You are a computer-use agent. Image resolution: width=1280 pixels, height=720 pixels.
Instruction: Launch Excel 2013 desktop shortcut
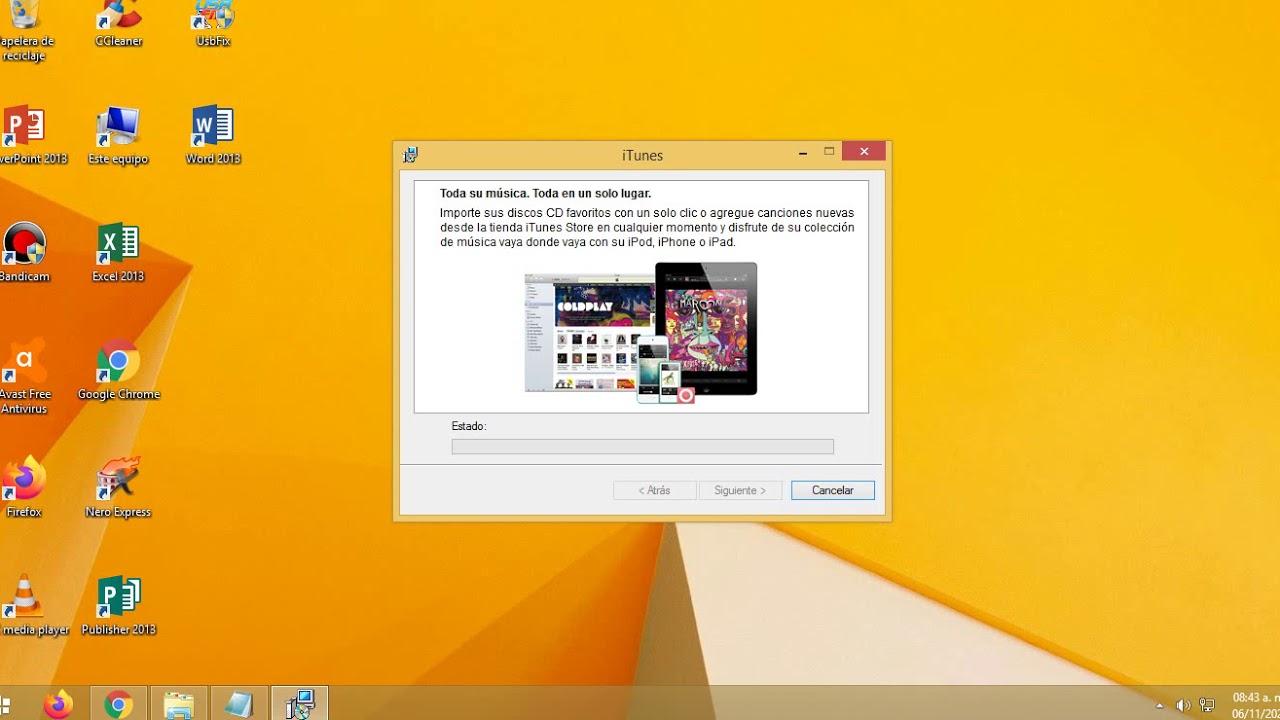(x=118, y=253)
